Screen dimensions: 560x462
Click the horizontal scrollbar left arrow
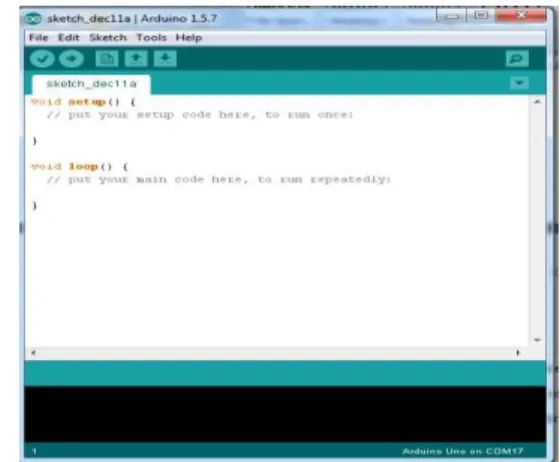click(x=33, y=353)
